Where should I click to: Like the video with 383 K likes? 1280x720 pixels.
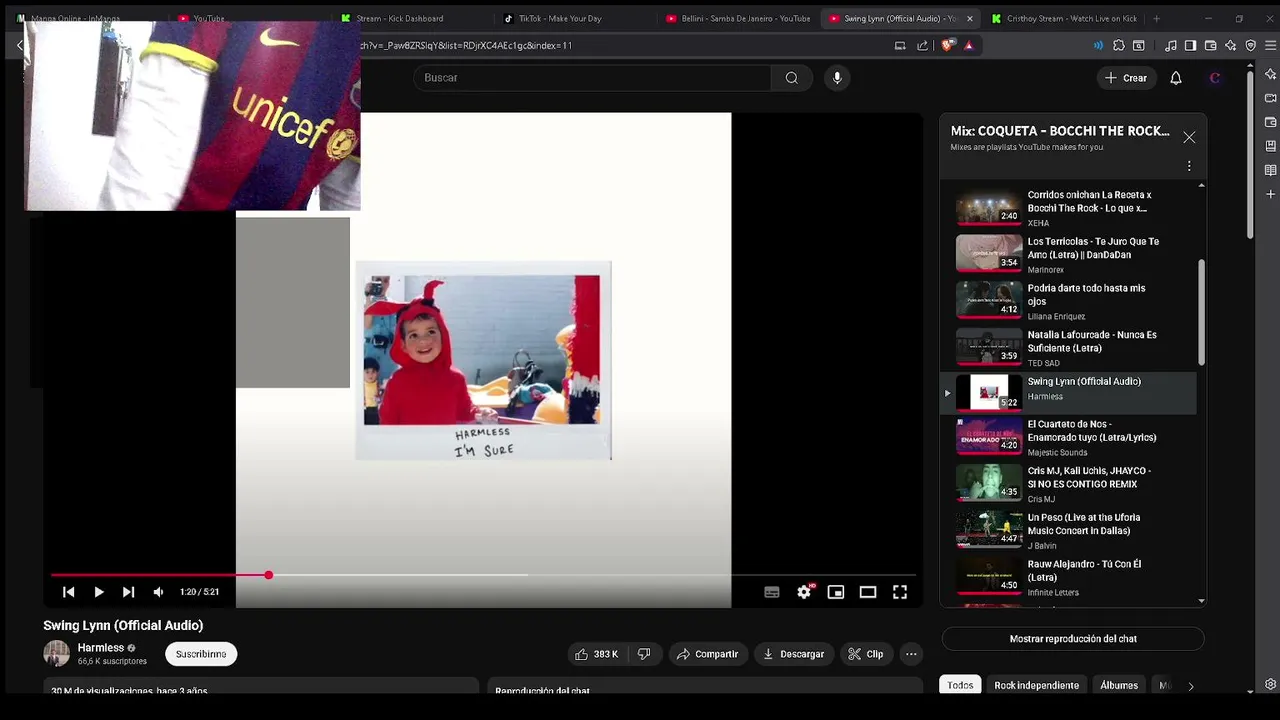point(597,654)
